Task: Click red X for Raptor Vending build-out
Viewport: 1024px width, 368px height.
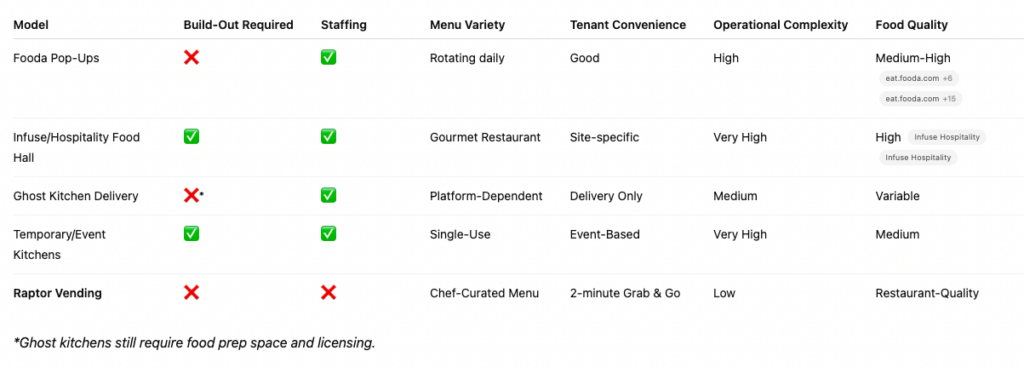Action: tap(191, 292)
